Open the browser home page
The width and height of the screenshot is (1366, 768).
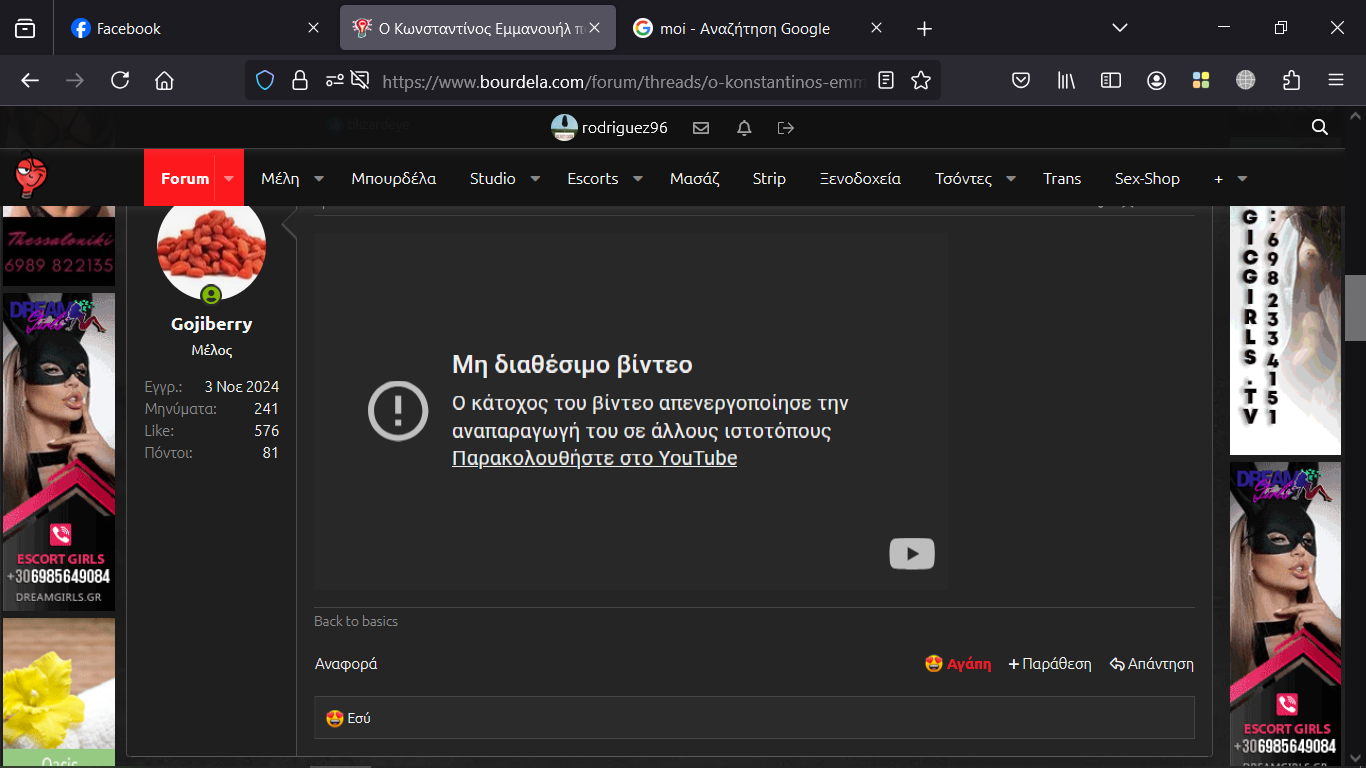tap(164, 81)
